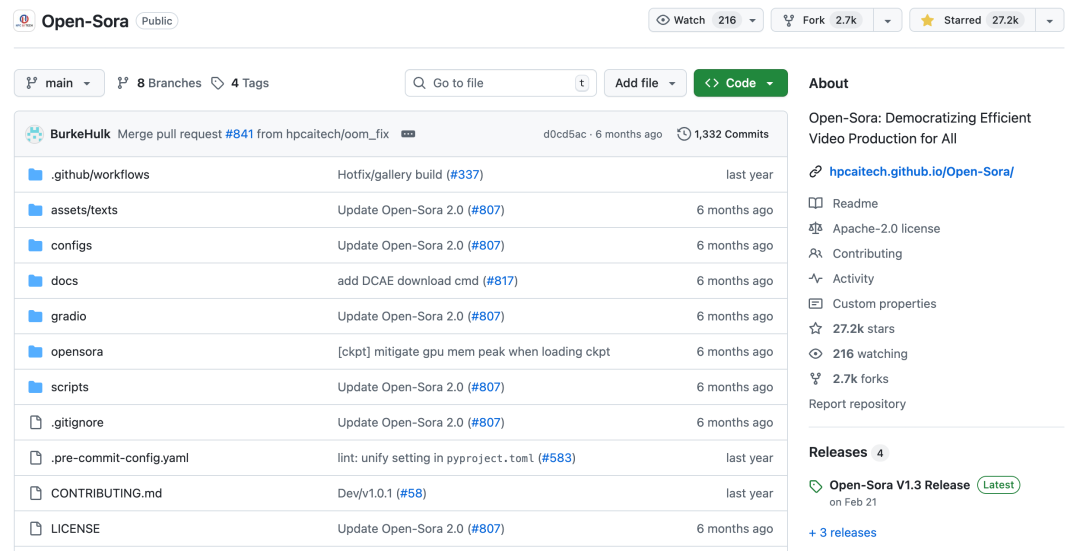
Task: Click the BurkeHulk user avatar
Action: pos(35,134)
